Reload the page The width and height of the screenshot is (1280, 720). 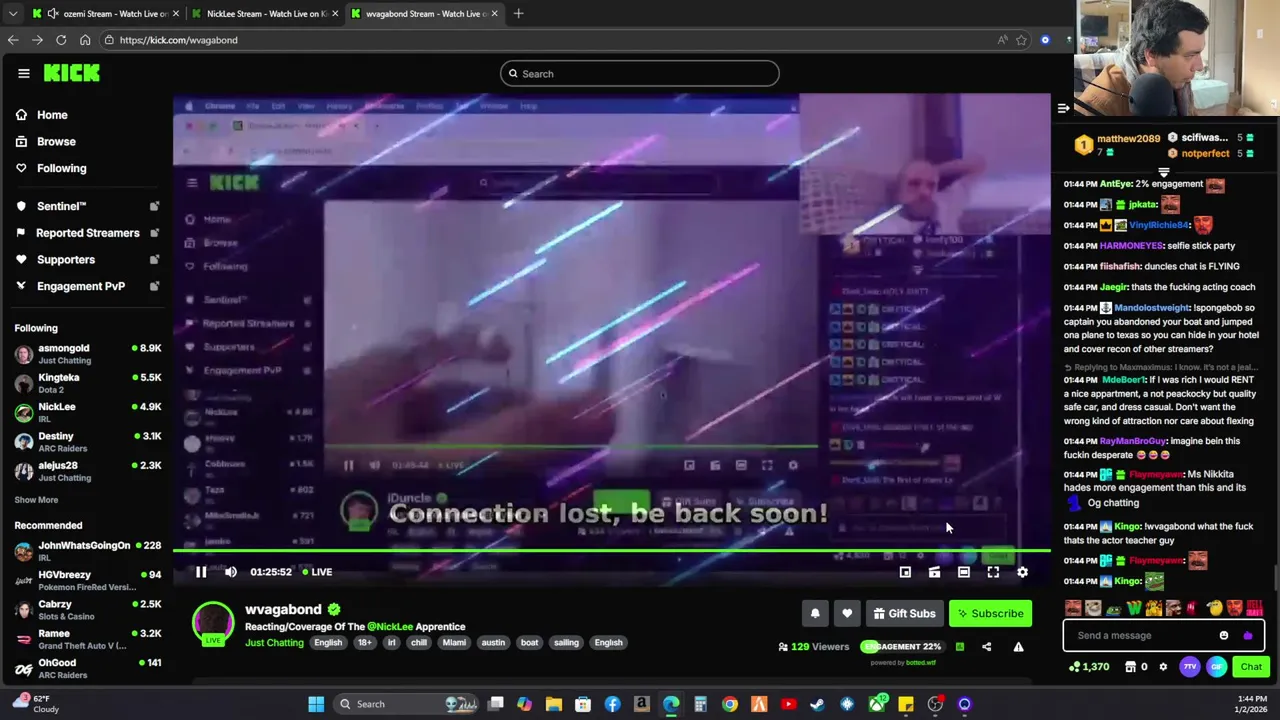(x=61, y=40)
